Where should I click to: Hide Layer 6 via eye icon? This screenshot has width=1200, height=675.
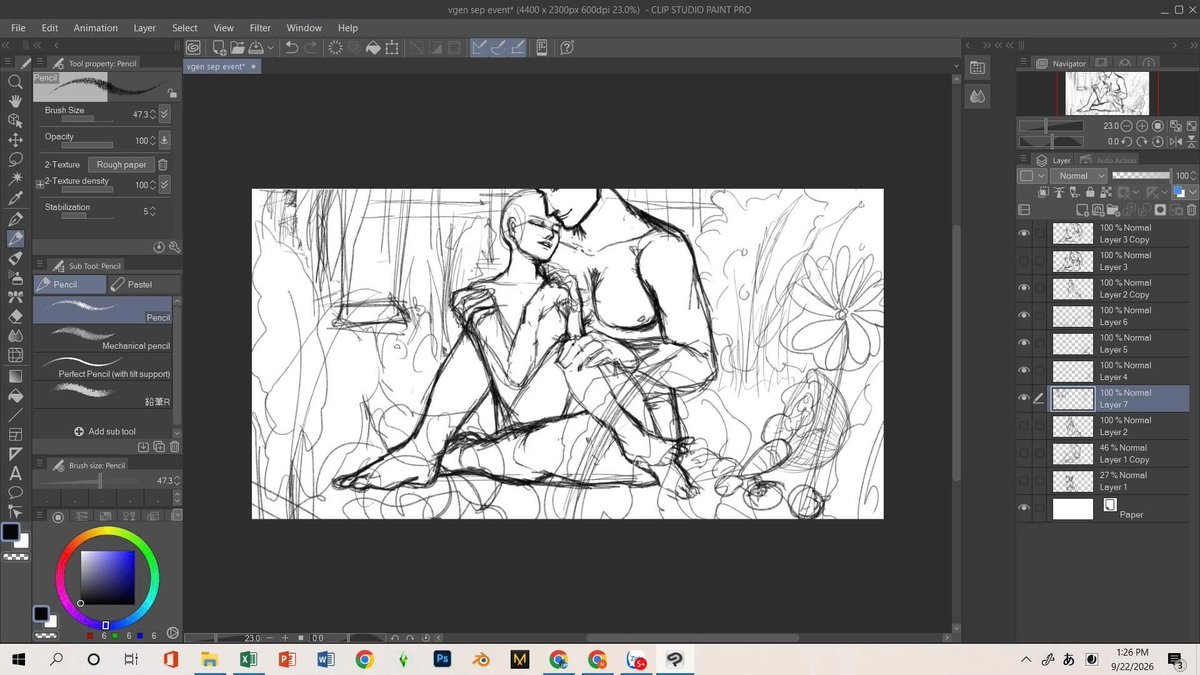point(1023,316)
